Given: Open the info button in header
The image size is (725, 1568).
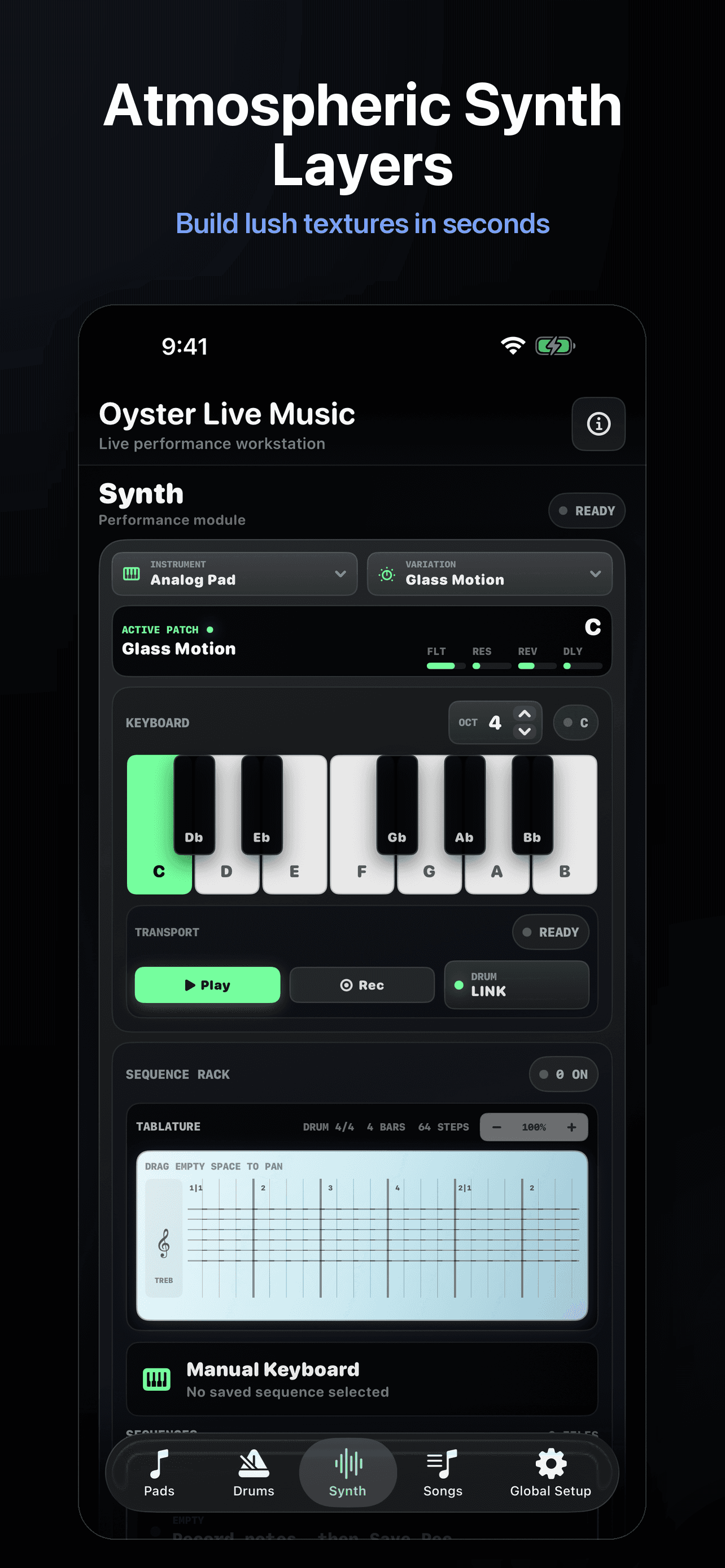Looking at the screenshot, I should point(599,424).
